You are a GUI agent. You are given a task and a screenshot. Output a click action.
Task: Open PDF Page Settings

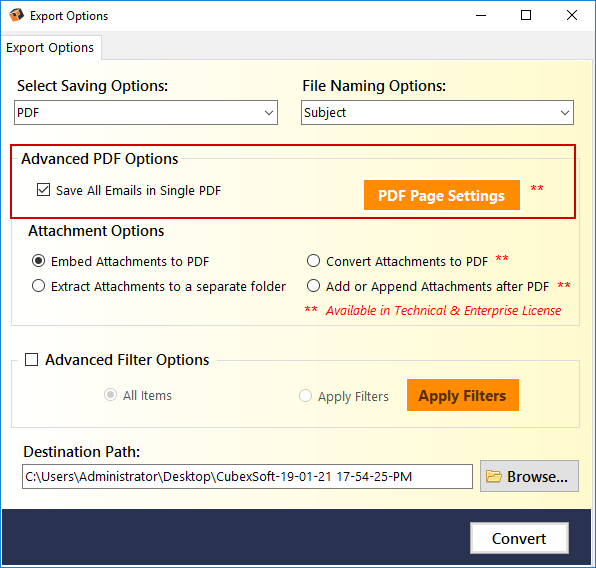(x=442, y=195)
